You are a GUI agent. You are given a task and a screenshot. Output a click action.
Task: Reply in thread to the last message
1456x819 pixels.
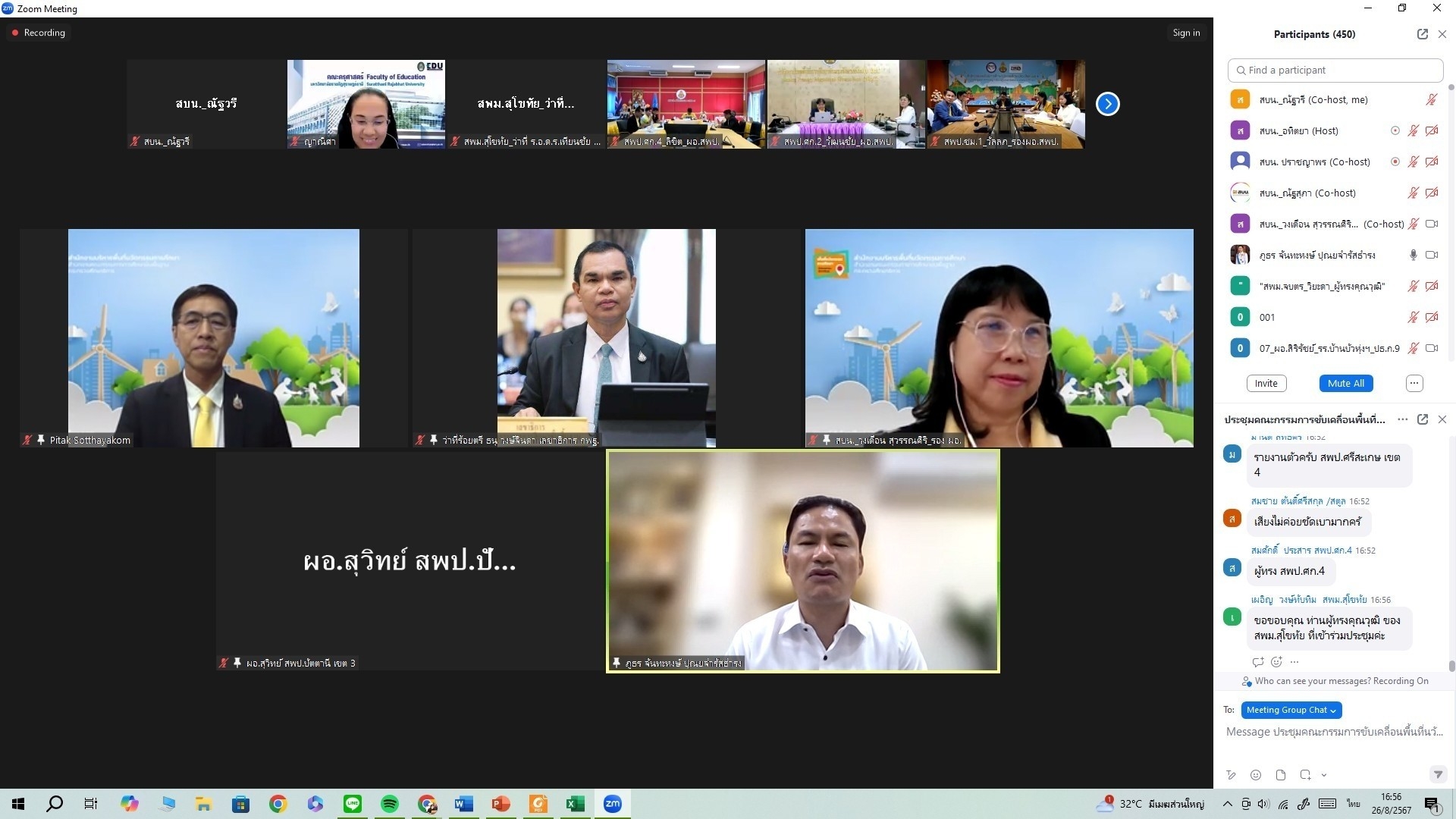[x=1258, y=662]
